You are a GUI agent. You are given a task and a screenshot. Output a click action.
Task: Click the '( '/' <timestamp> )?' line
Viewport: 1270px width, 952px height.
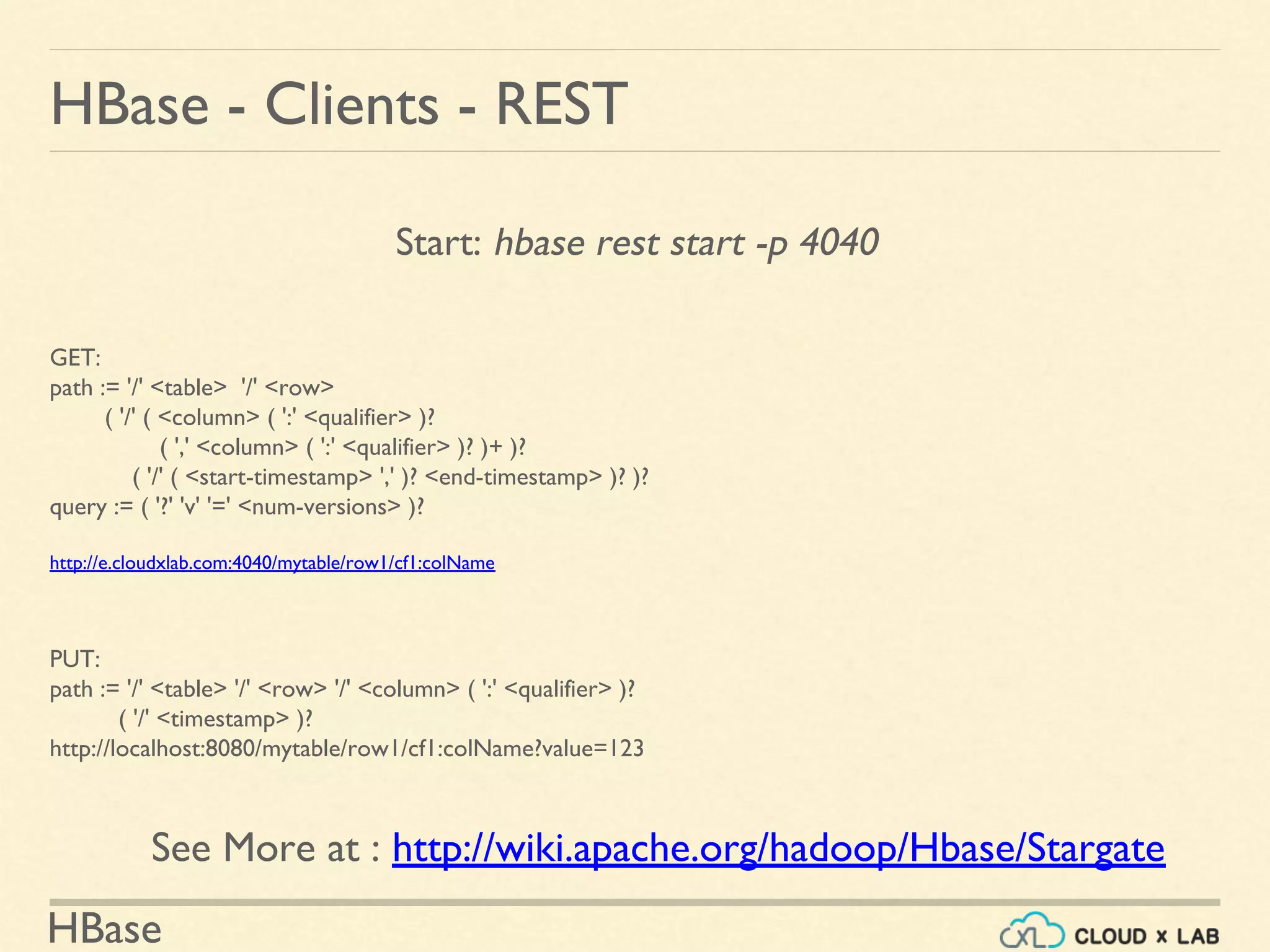(x=215, y=719)
